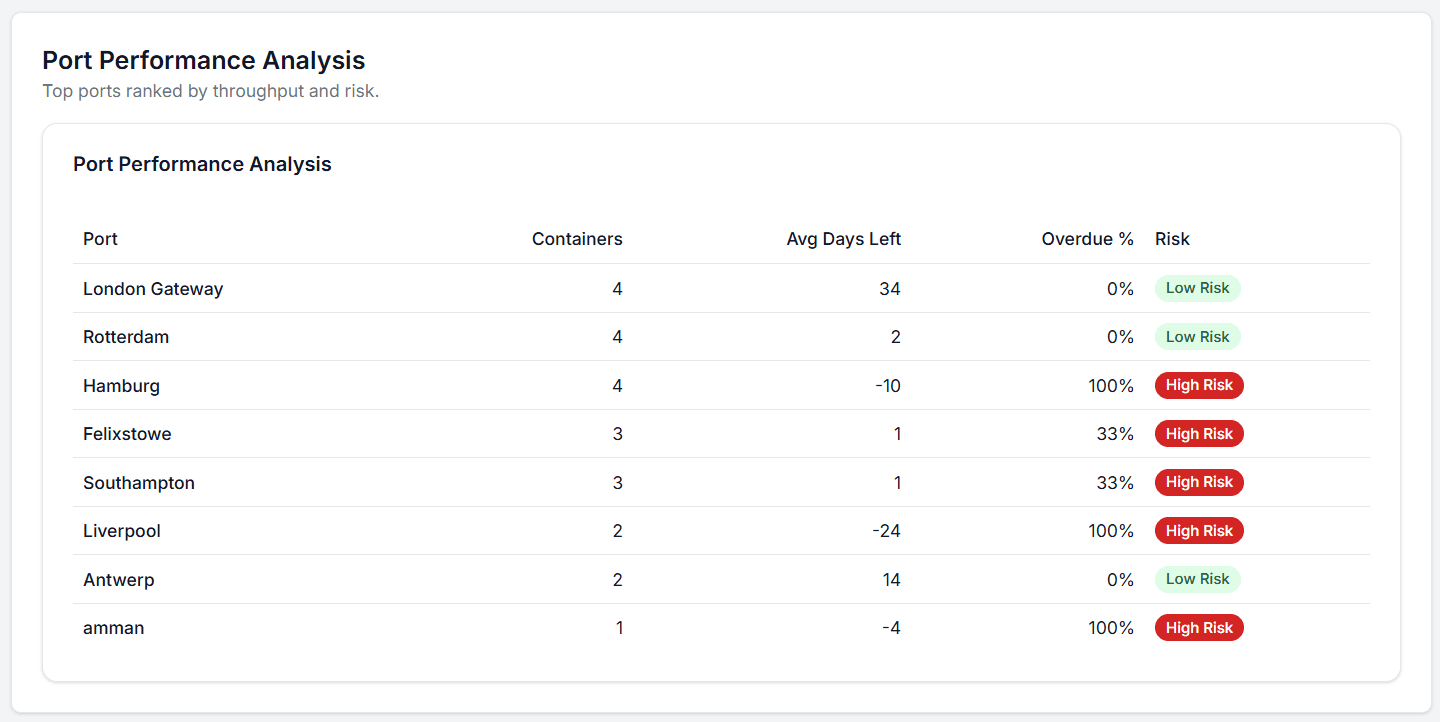Sort the table by the Port column header

(100, 239)
